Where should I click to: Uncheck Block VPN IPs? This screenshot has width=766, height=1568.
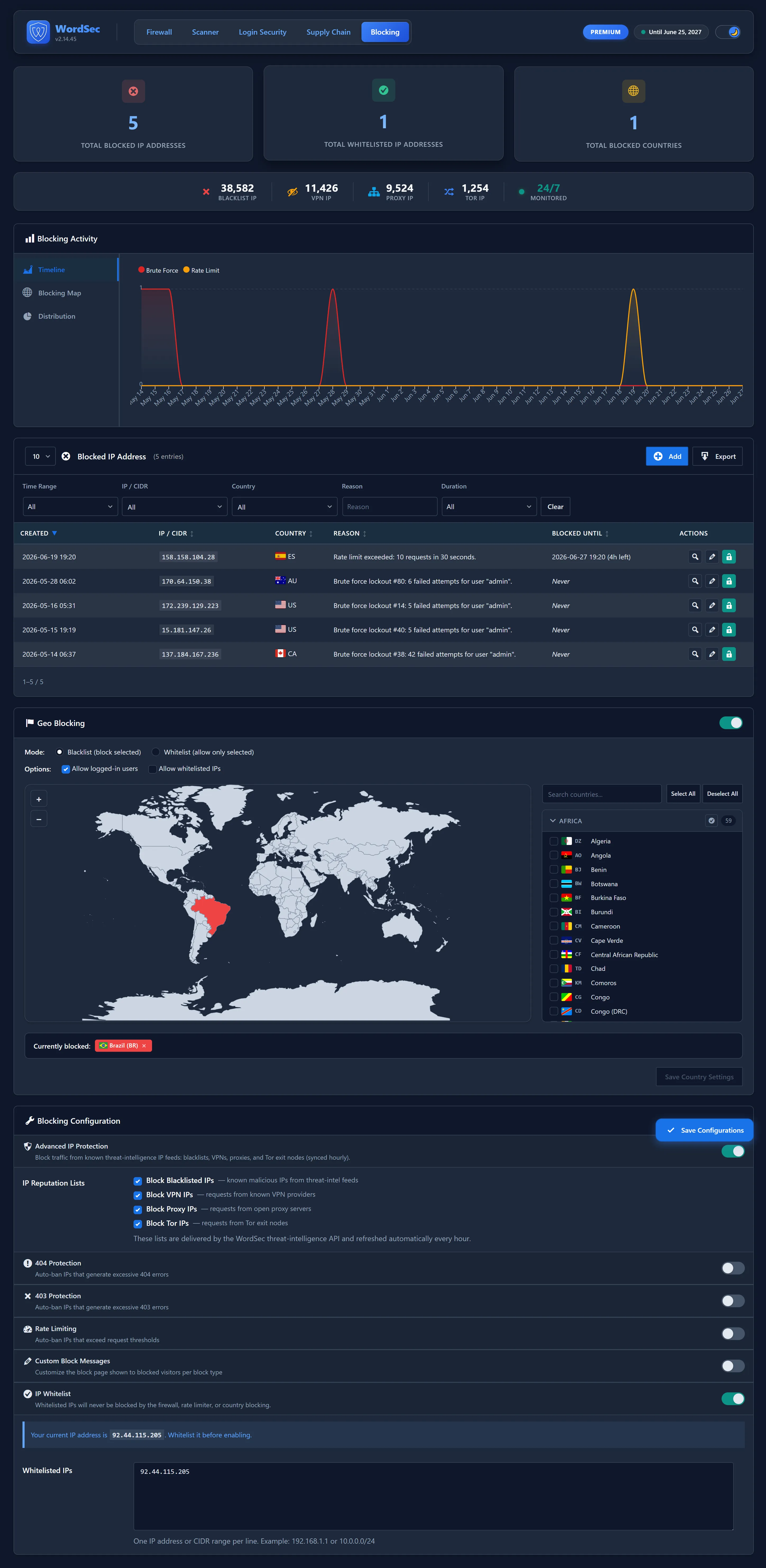pyautogui.click(x=137, y=1195)
